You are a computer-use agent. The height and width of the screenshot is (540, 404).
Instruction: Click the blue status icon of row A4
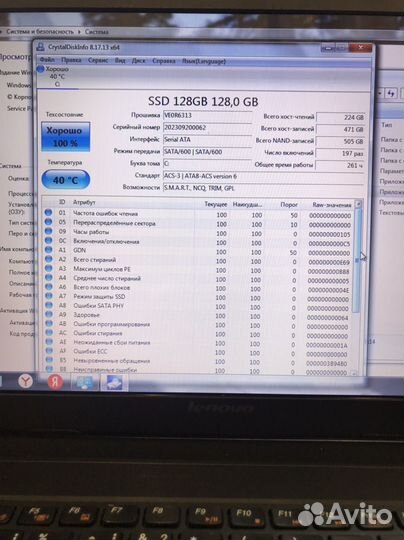click(49, 277)
